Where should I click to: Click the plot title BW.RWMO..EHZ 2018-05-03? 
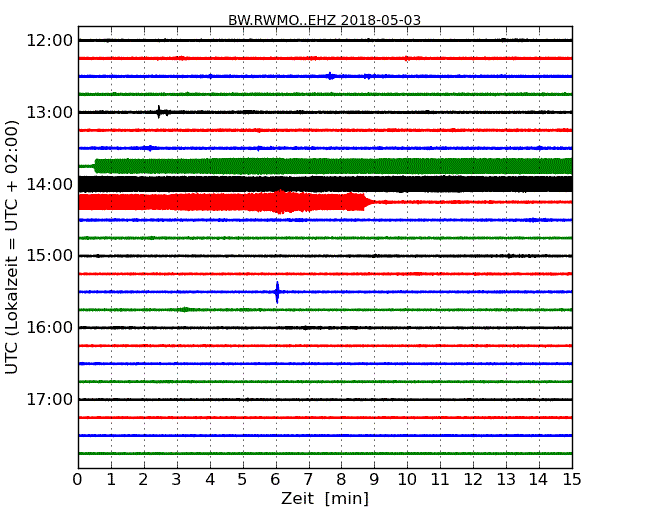[x=324, y=20]
